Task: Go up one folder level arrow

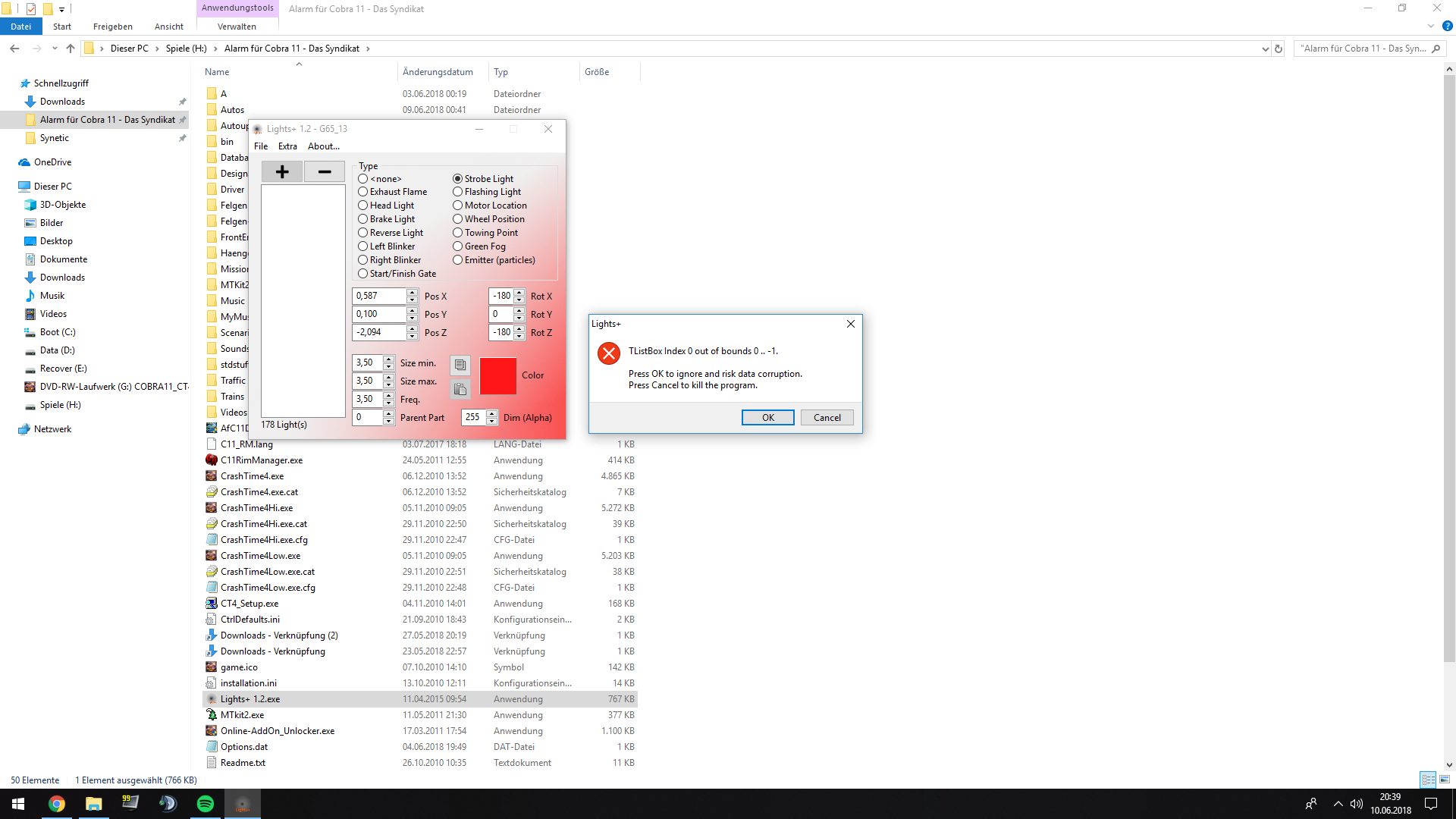Action: [x=71, y=49]
